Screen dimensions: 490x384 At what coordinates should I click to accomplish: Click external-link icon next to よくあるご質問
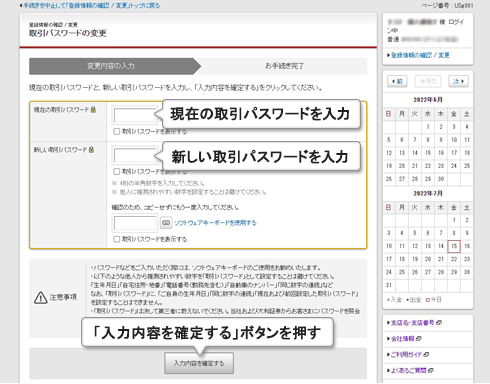point(431,370)
